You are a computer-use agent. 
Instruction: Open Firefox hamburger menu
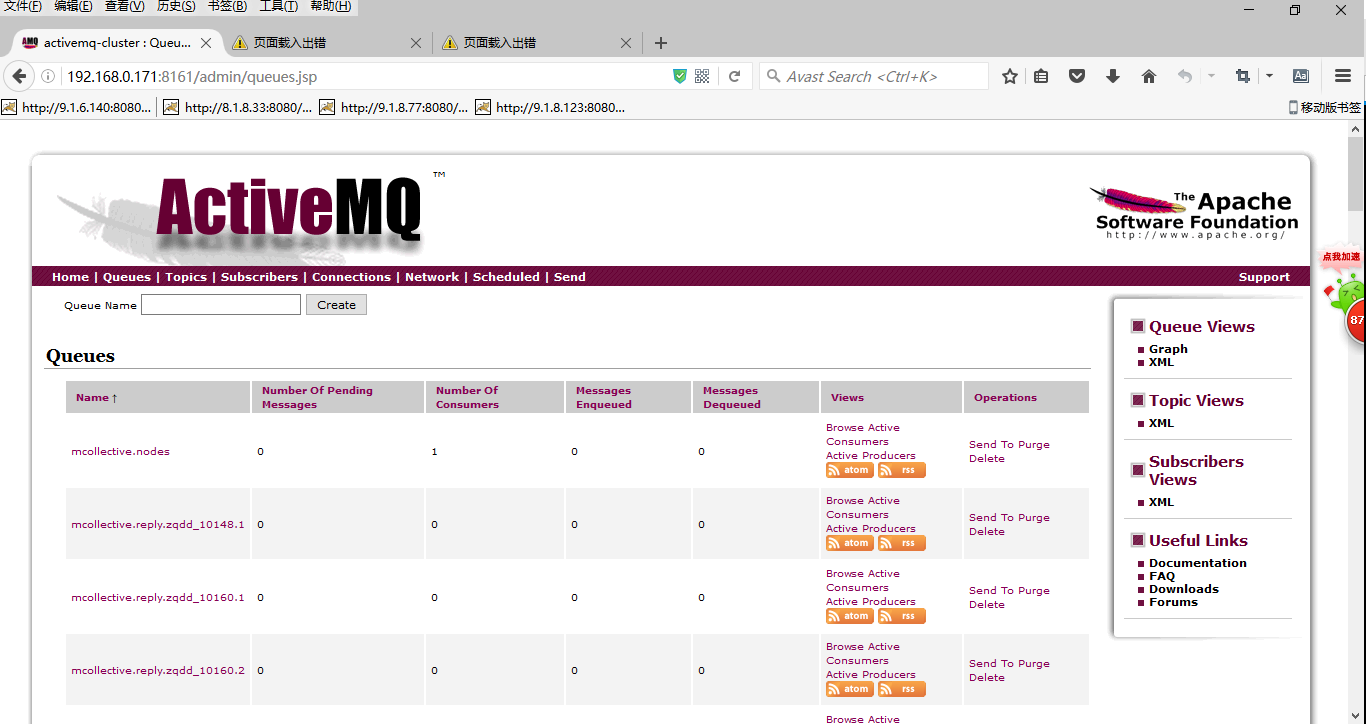click(x=1343, y=76)
